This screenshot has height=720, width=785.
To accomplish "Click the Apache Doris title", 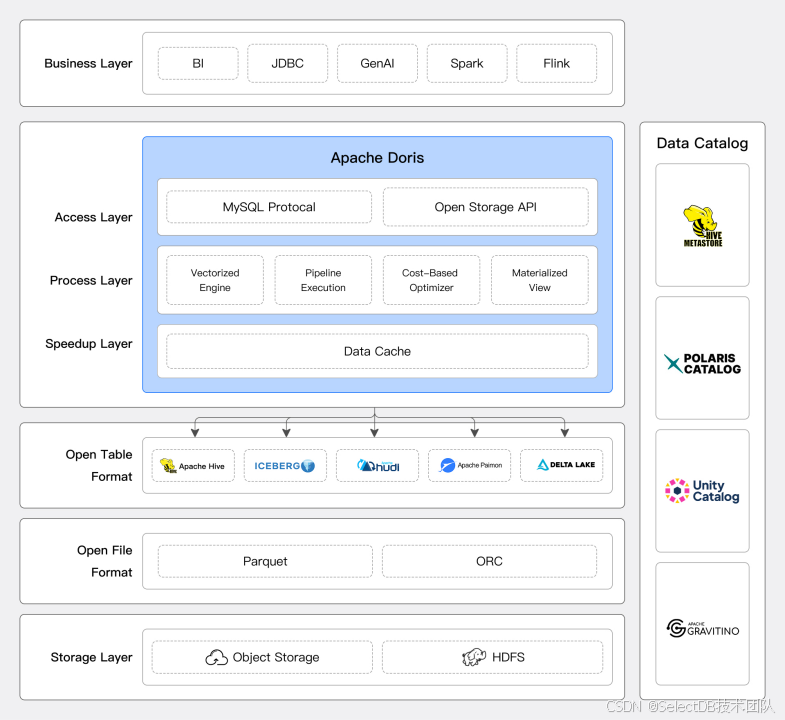I will (377, 158).
